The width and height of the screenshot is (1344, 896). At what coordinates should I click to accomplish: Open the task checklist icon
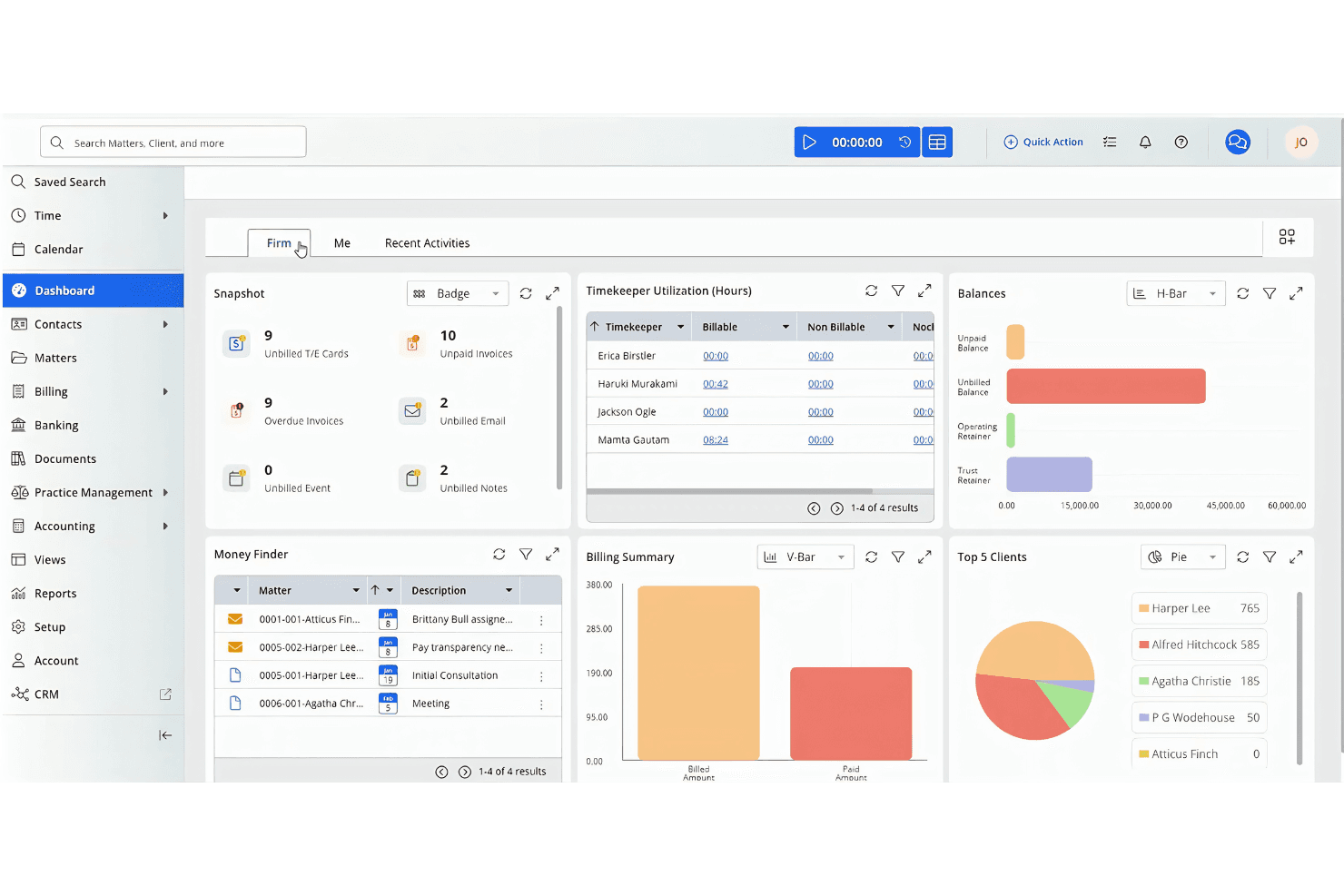pyautogui.click(x=1110, y=143)
